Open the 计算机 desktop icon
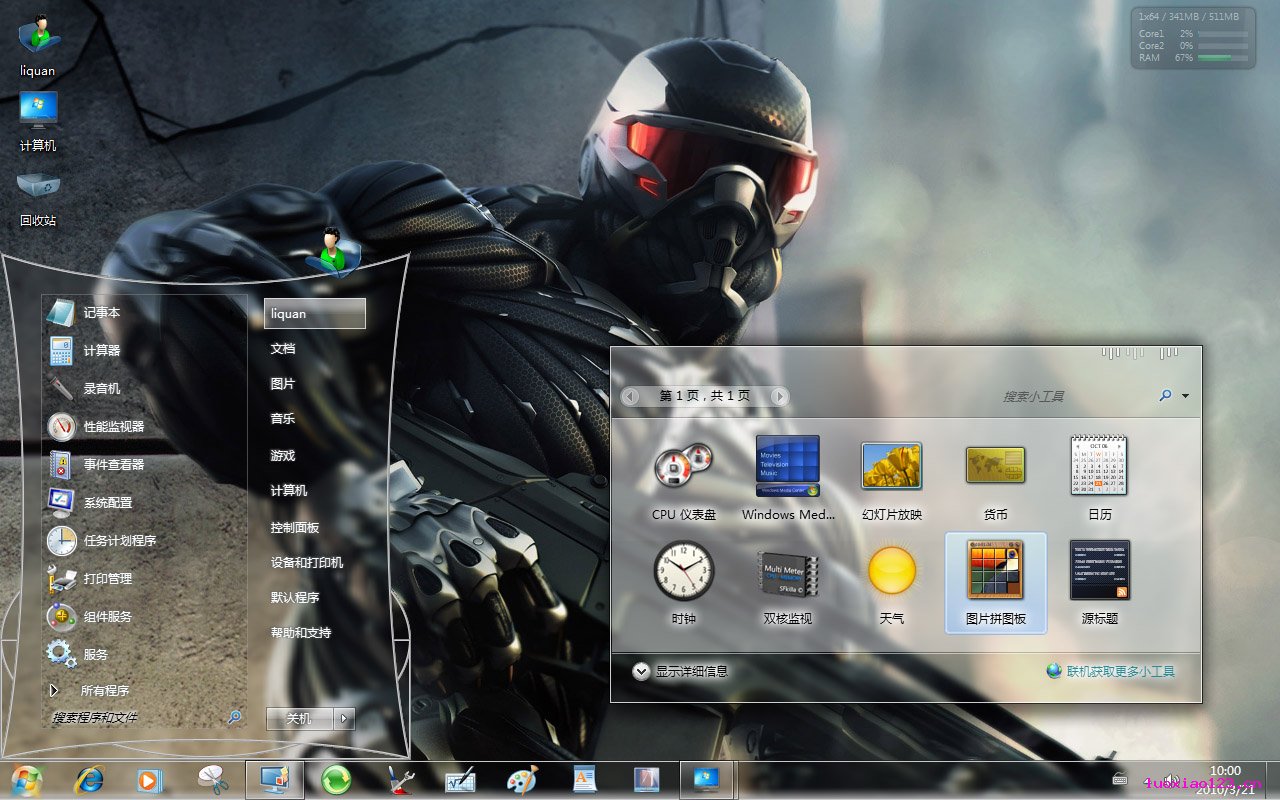The width and height of the screenshot is (1280, 800). click(x=38, y=121)
